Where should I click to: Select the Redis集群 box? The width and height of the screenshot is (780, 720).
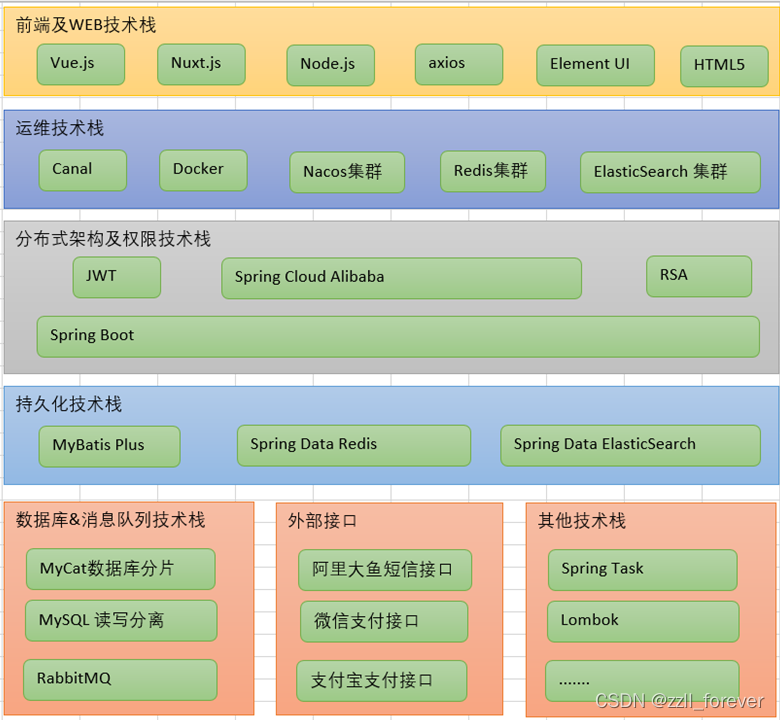[493, 171]
